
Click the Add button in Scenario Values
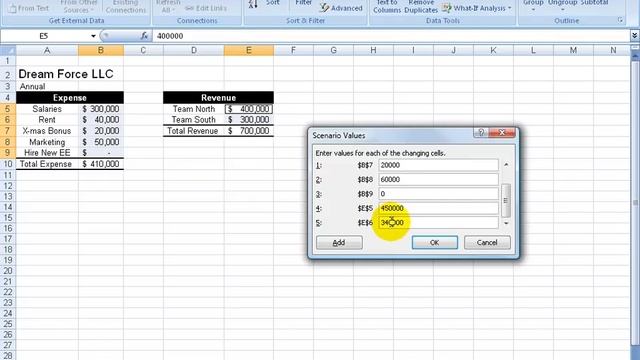[339, 242]
